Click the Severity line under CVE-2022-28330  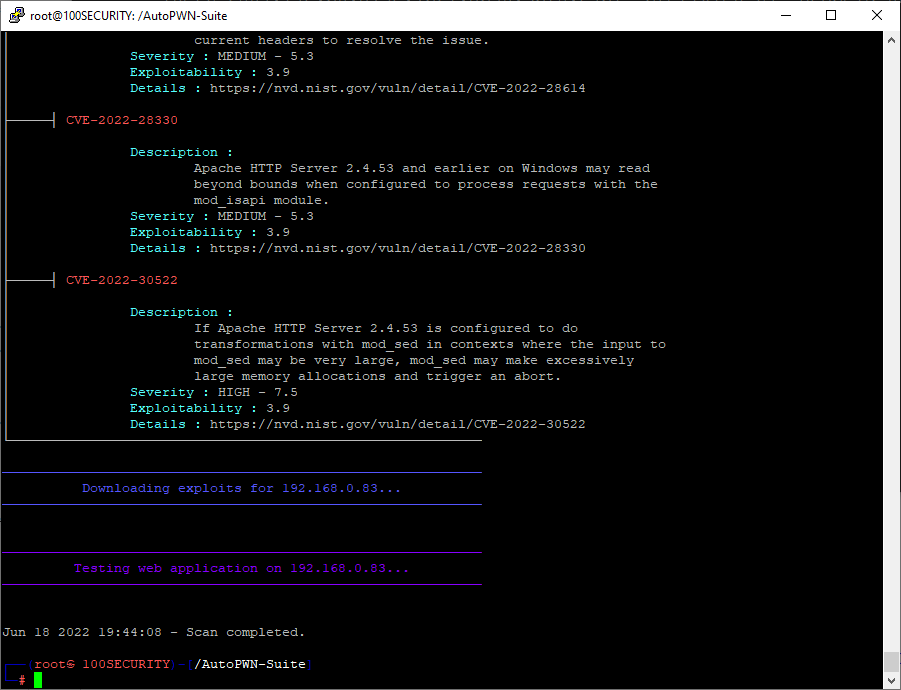(222, 217)
